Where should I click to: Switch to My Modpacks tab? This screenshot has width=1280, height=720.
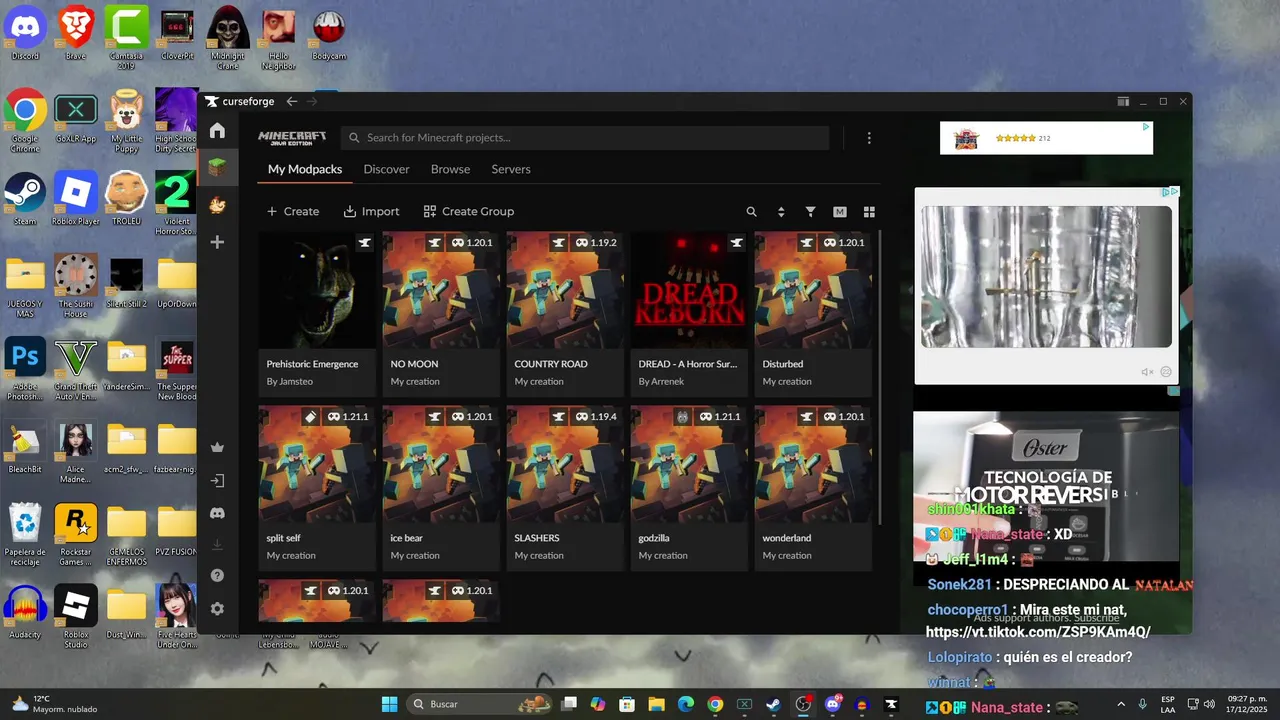click(x=305, y=169)
